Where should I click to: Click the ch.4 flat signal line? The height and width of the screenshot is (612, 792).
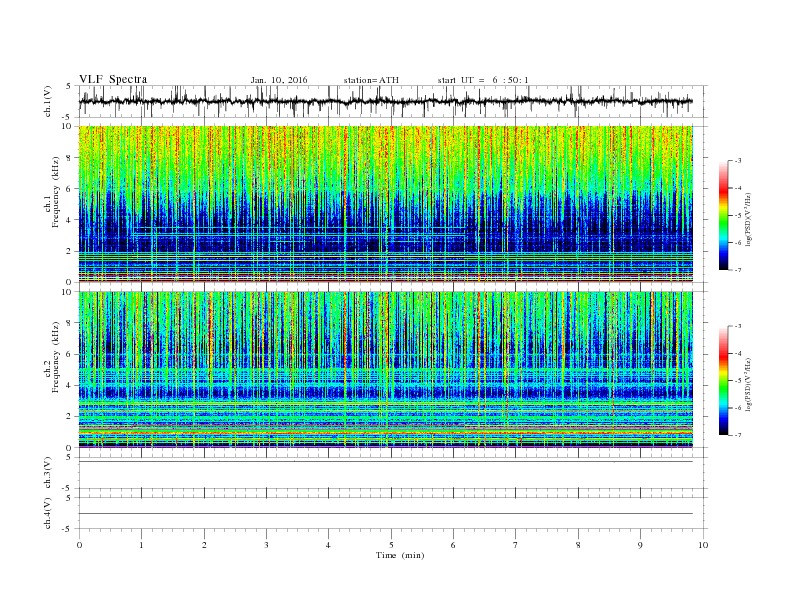pyautogui.click(x=386, y=514)
